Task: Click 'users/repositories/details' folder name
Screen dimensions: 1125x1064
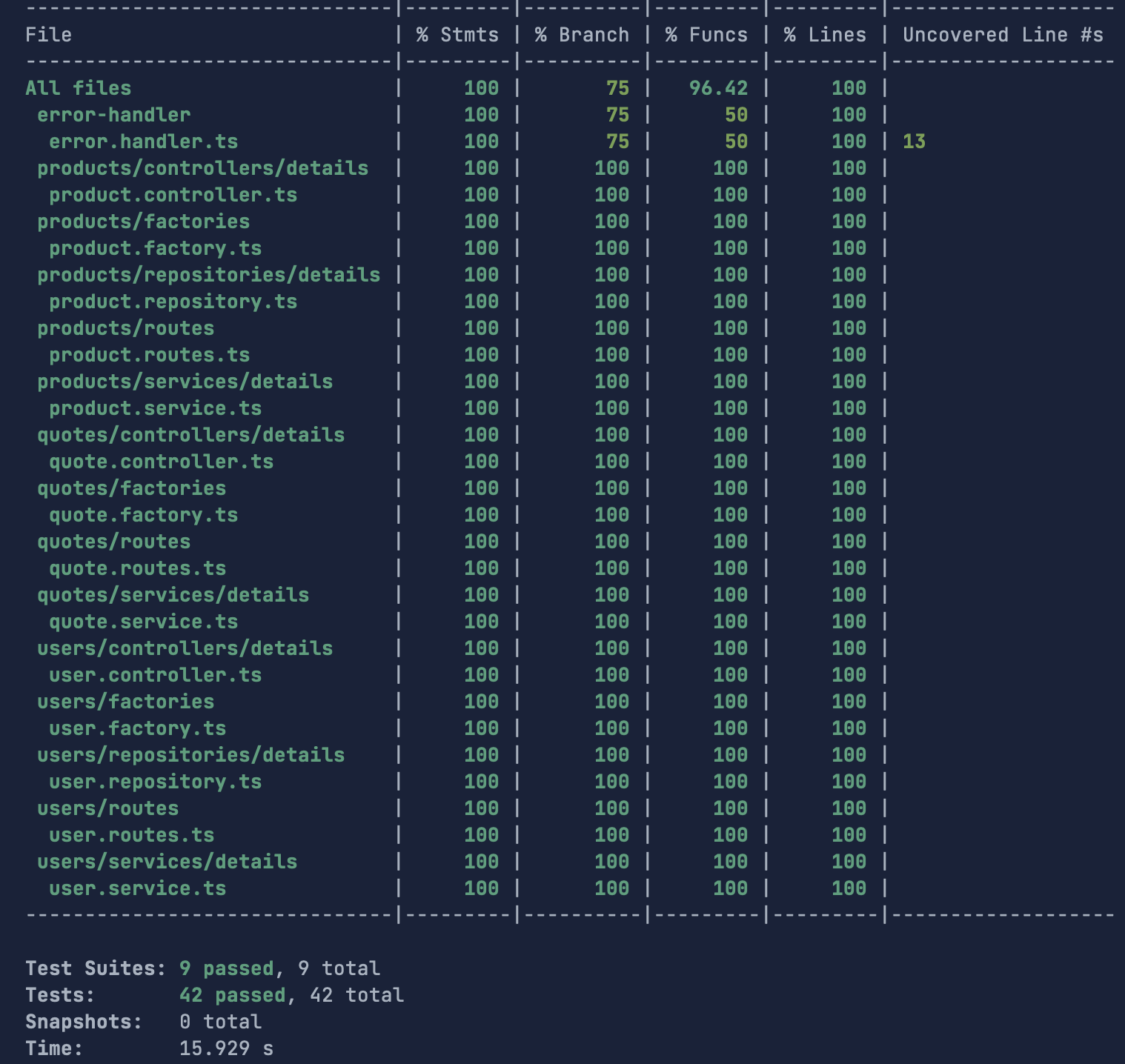Action: 190,755
